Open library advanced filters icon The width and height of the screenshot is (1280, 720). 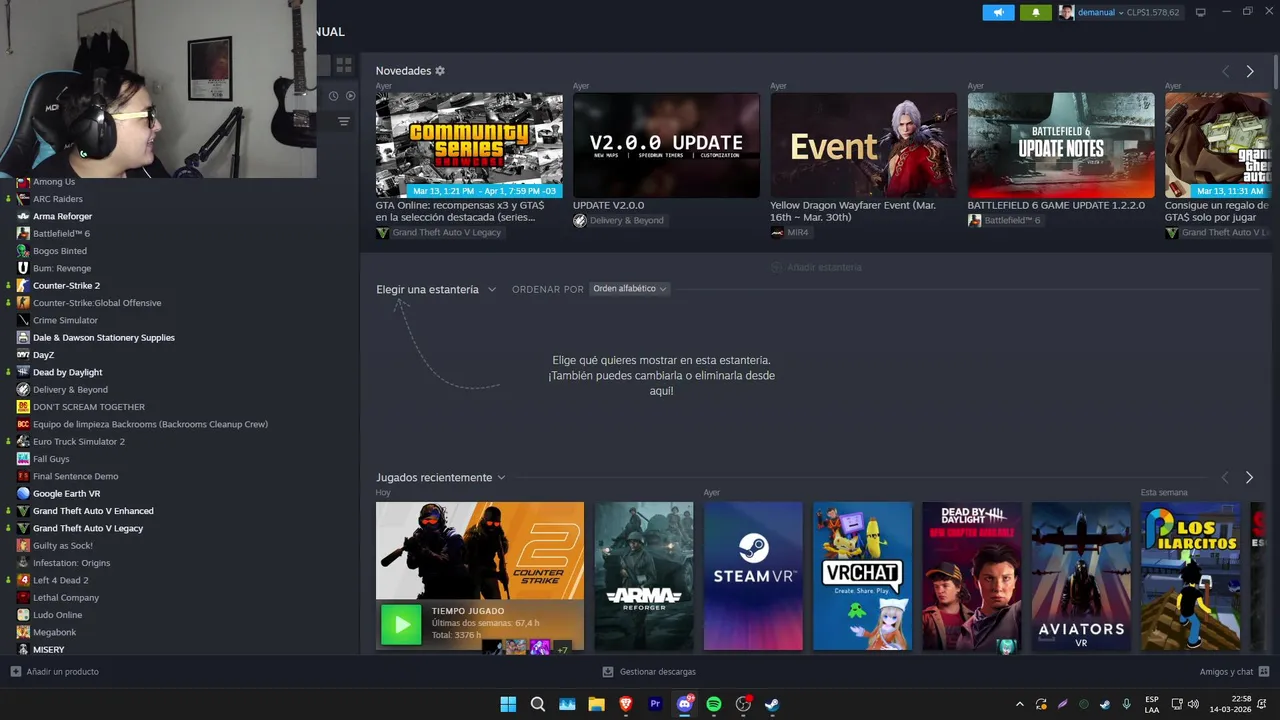343,121
